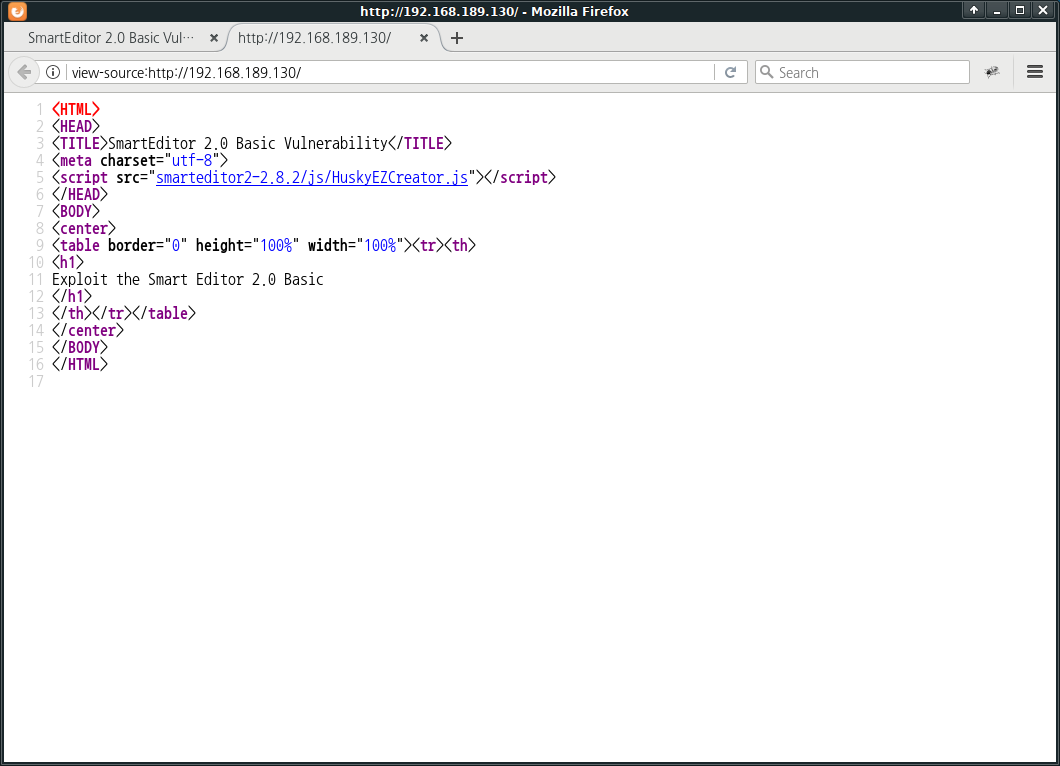Click the back arrow navigation button
The height and width of the screenshot is (766, 1060).
(24, 72)
